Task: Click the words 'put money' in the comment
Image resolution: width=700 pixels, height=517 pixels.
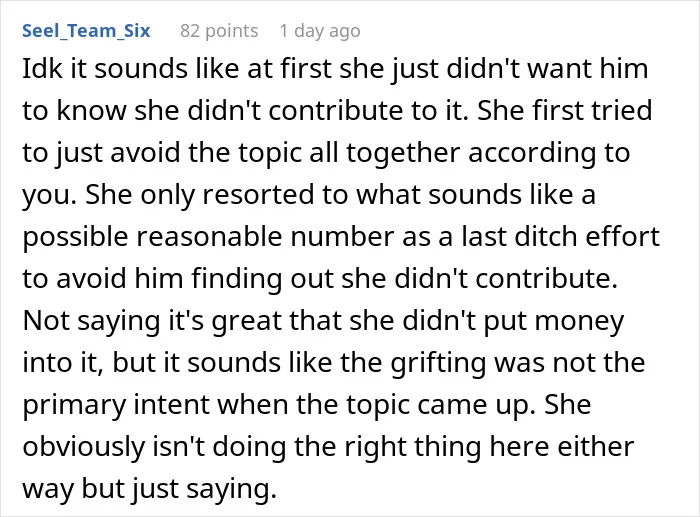Action: pos(554,321)
